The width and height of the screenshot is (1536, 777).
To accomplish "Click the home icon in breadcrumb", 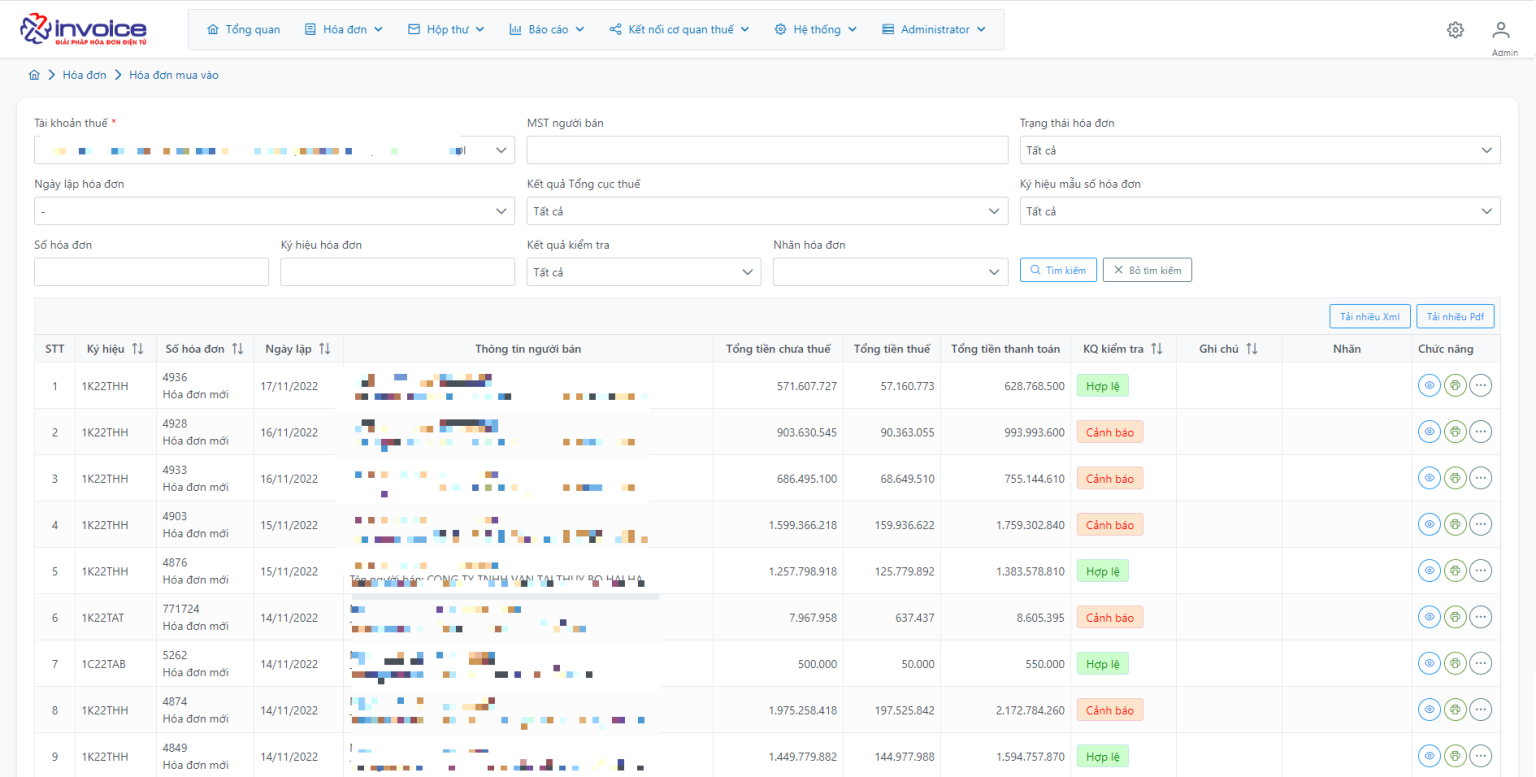I will [34, 75].
